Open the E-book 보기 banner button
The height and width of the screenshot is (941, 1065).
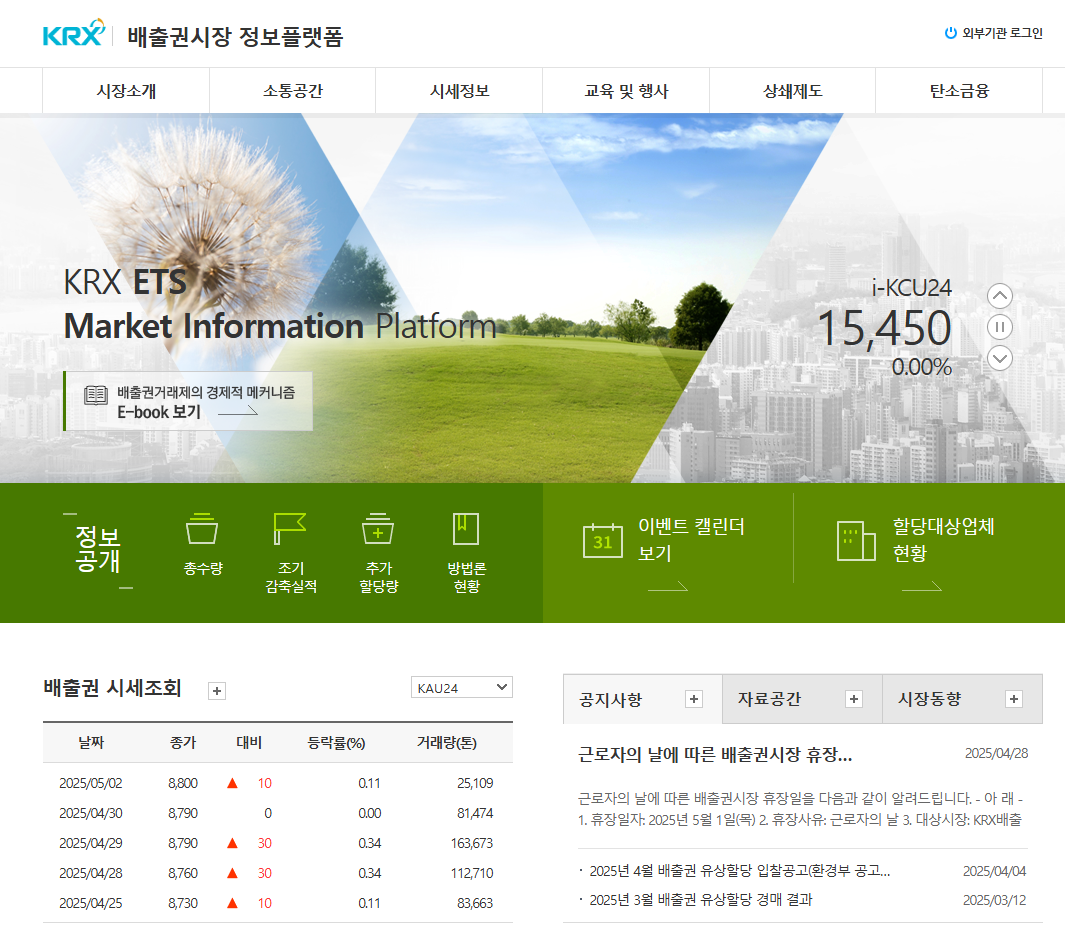pos(188,401)
